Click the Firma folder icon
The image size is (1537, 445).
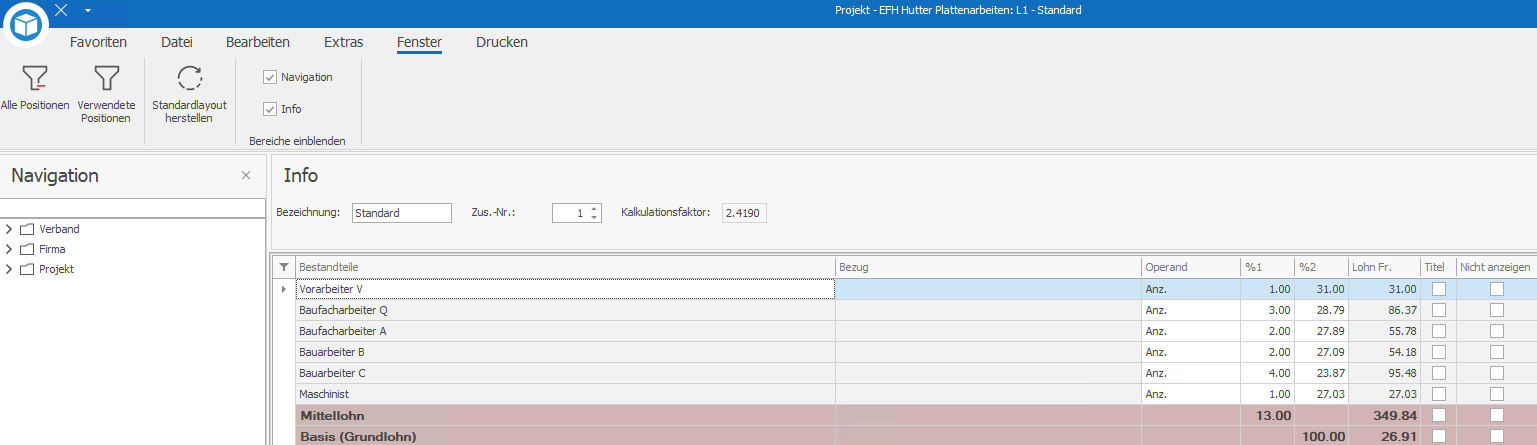coord(27,249)
